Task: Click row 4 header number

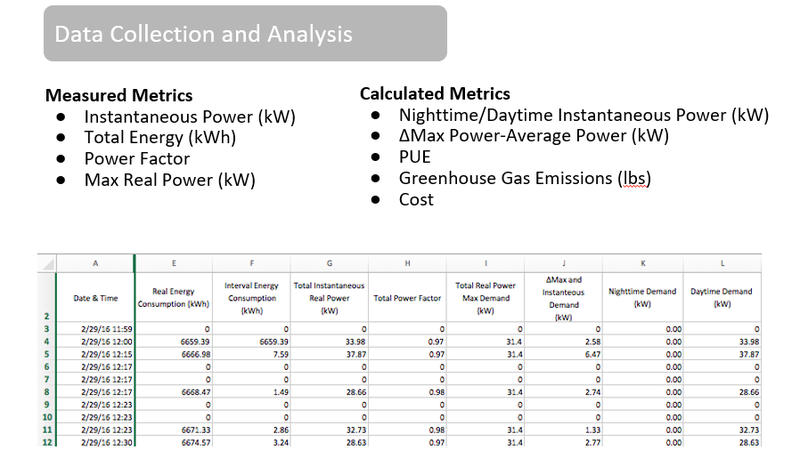Action: pyautogui.click(x=48, y=341)
